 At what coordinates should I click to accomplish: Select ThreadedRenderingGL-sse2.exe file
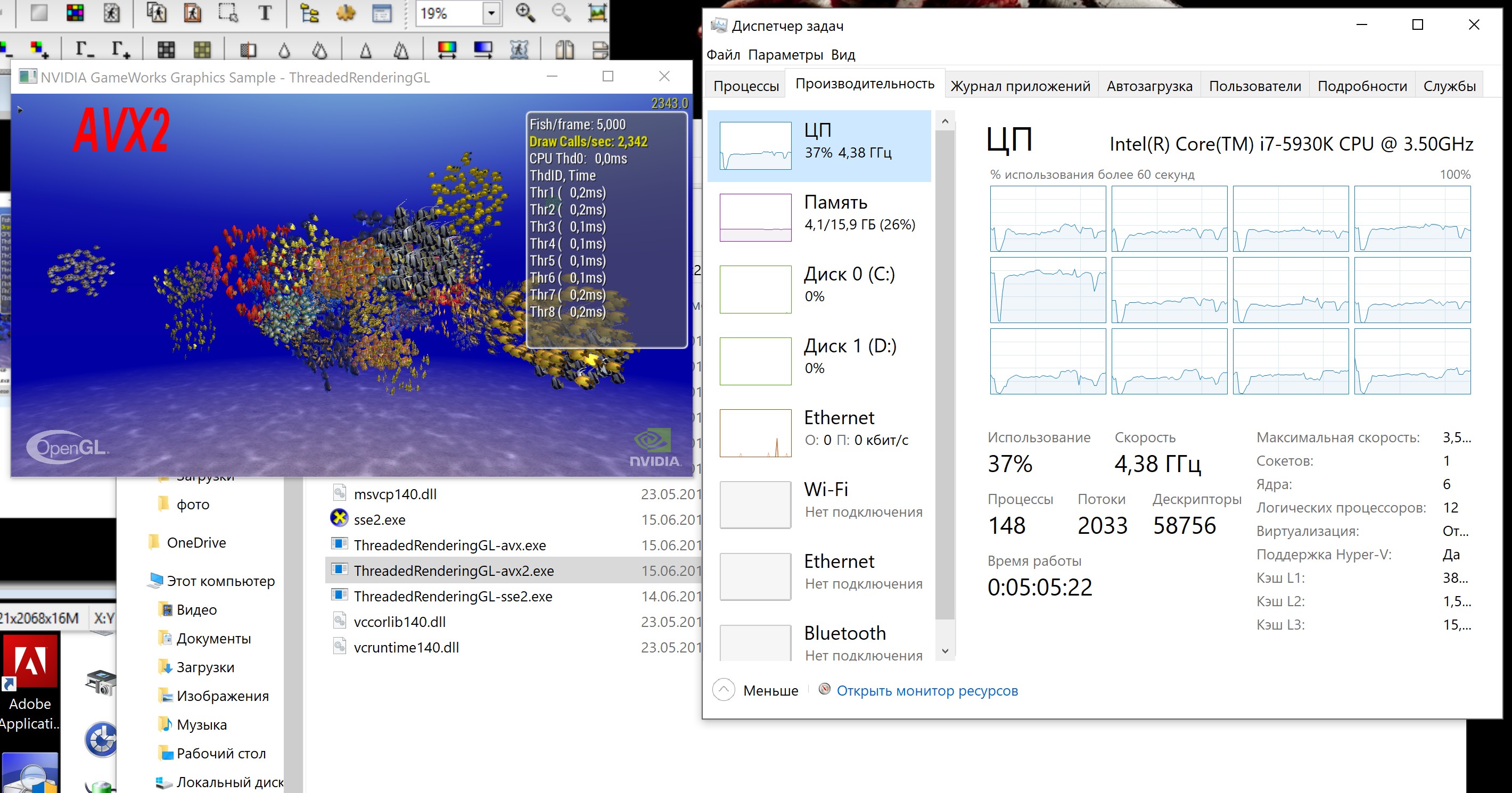453,597
